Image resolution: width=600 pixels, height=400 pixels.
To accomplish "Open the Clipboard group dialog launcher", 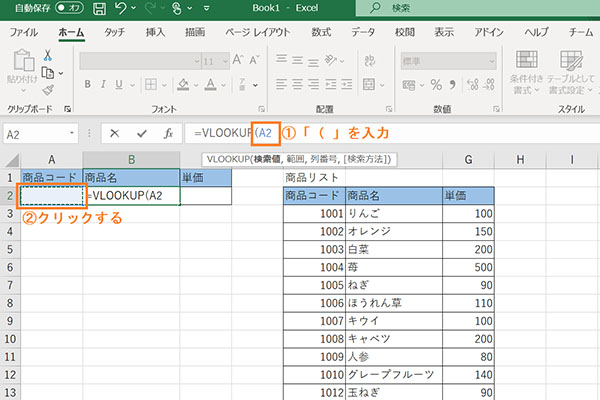I will pos(68,109).
